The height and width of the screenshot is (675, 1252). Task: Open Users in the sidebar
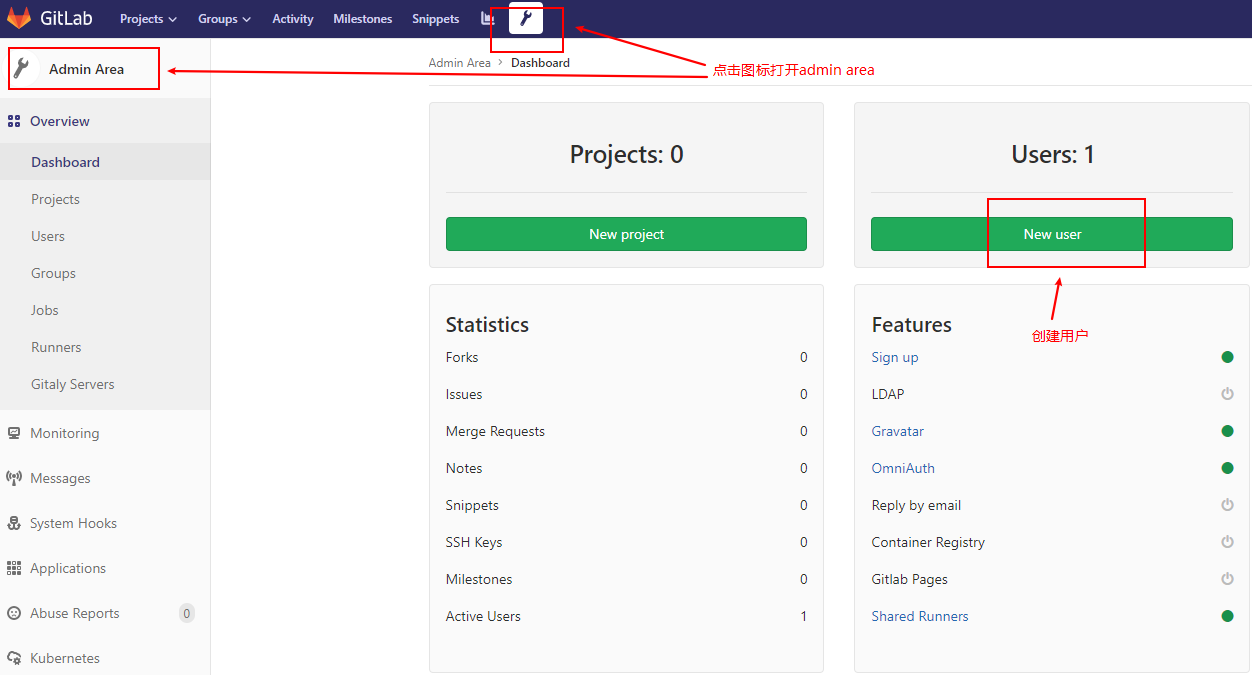(x=105, y=236)
